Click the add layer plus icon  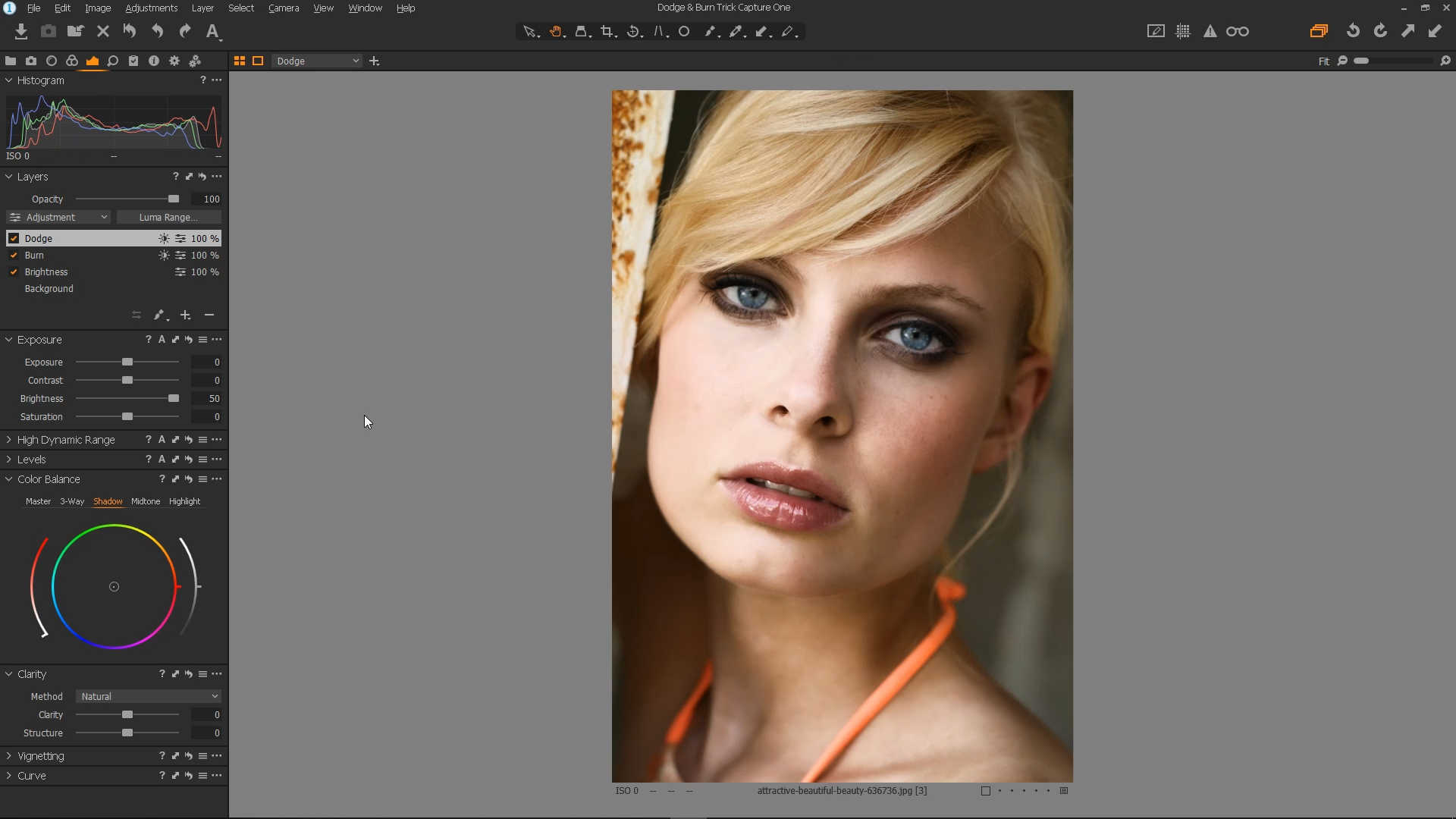pos(185,315)
